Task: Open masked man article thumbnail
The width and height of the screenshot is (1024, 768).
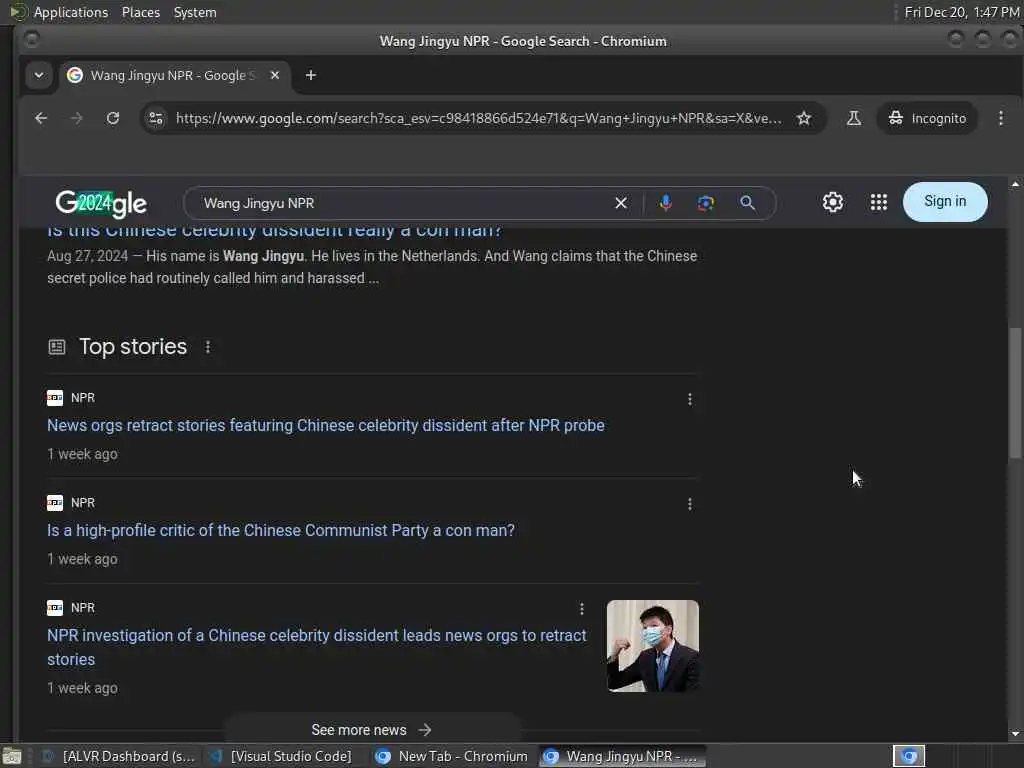Action: (x=652, y=646)
